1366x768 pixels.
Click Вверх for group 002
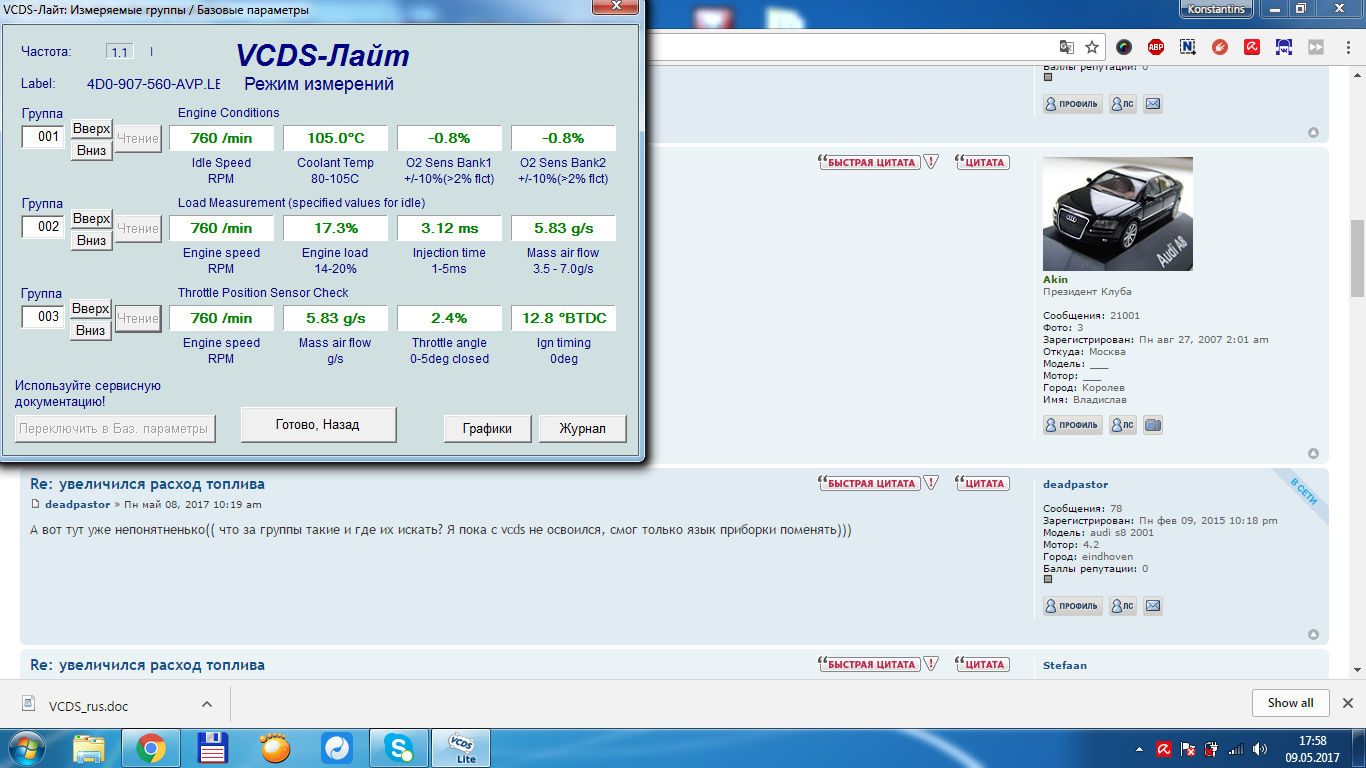[91, 219]
